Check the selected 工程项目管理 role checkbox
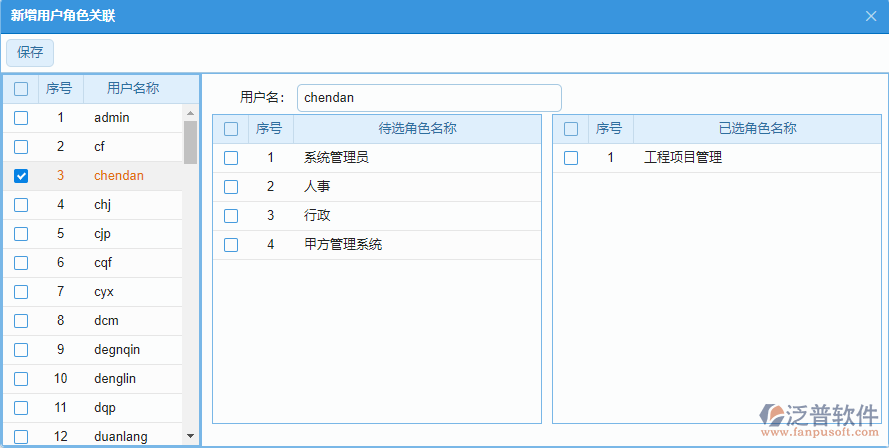Image resolution: width=889 pixels, height=448 pixels. click(x=571, y=158)
